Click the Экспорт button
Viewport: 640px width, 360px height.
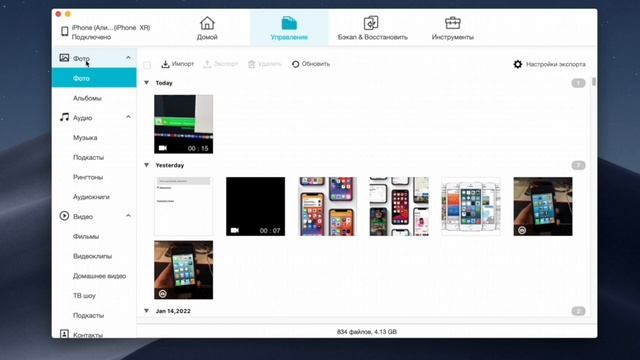(221, 64)
